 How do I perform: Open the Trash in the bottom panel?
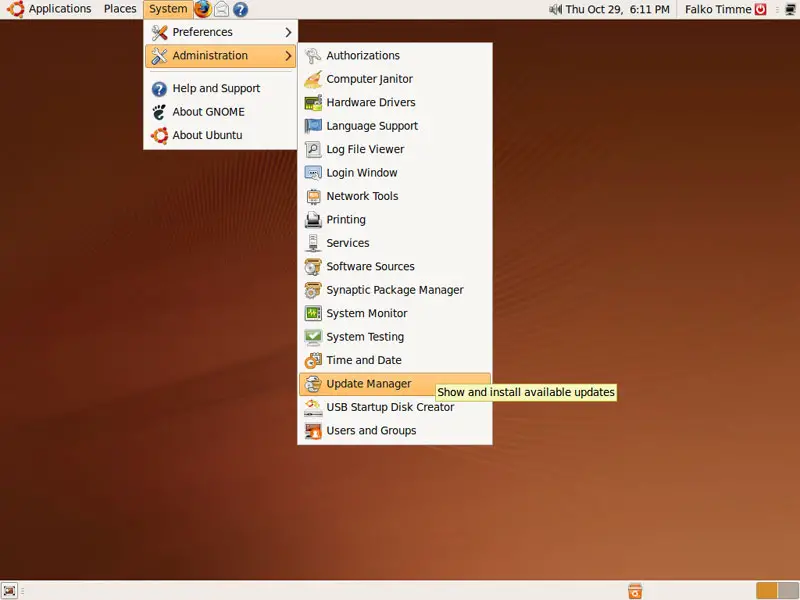tap(635, 591)
